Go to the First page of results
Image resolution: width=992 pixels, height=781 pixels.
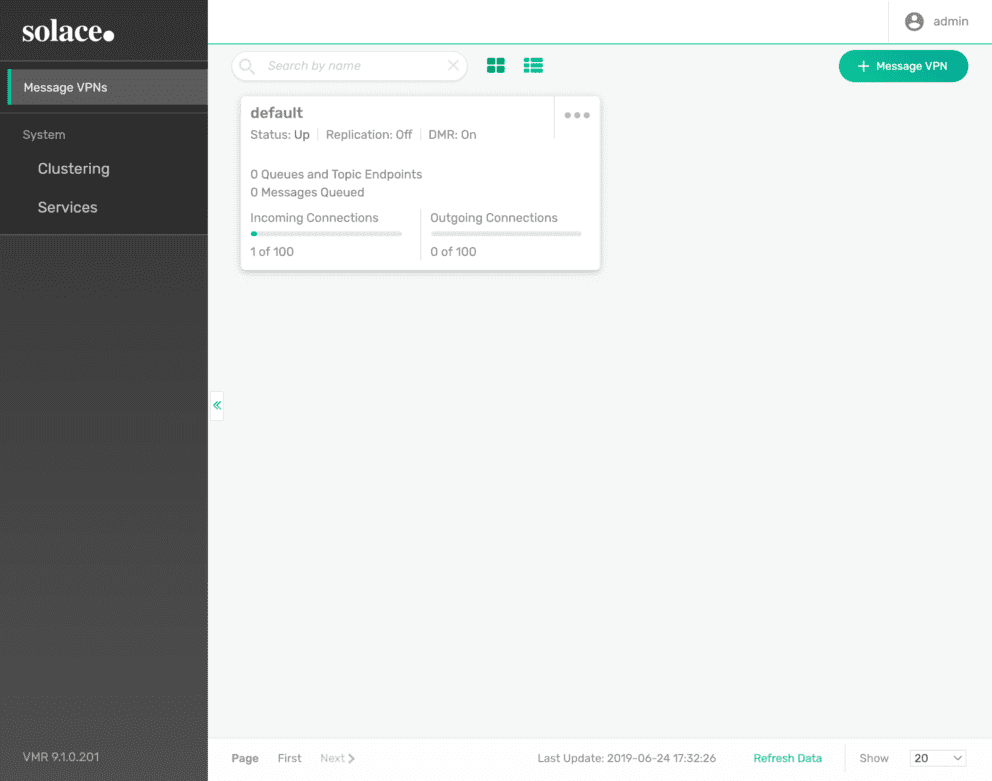(289, 758)
